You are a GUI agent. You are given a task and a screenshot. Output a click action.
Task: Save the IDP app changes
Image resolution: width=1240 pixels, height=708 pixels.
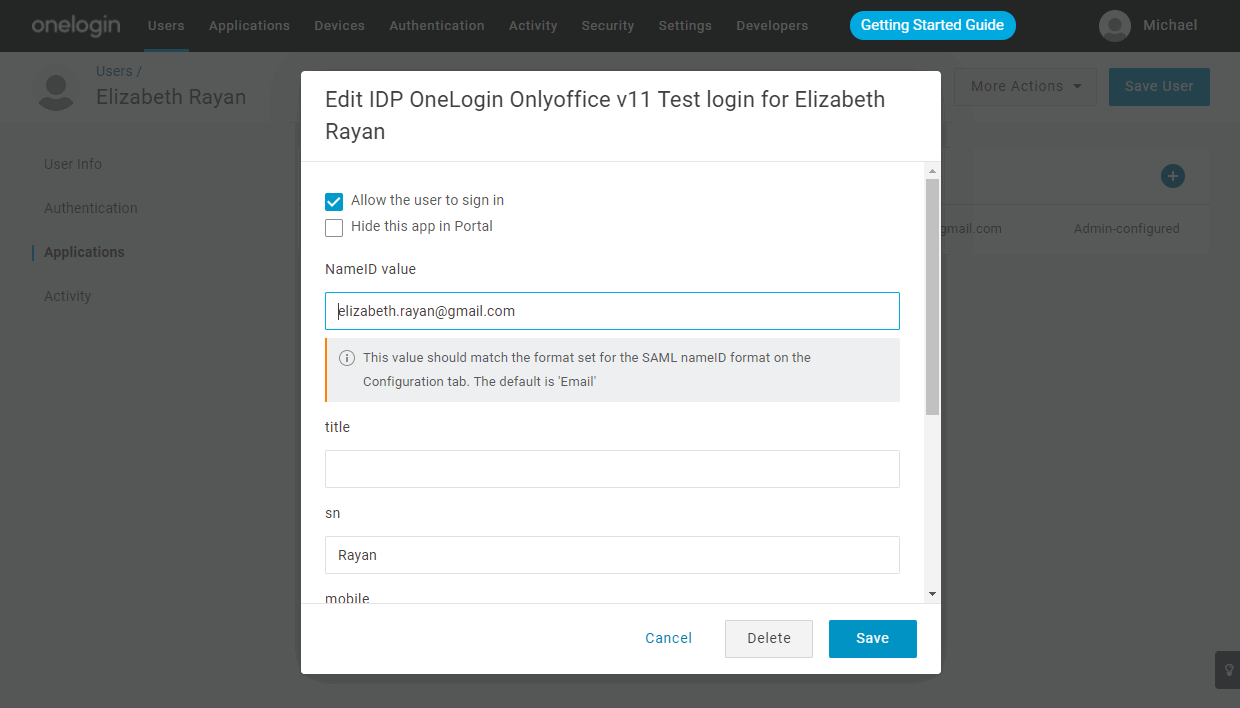872,638
